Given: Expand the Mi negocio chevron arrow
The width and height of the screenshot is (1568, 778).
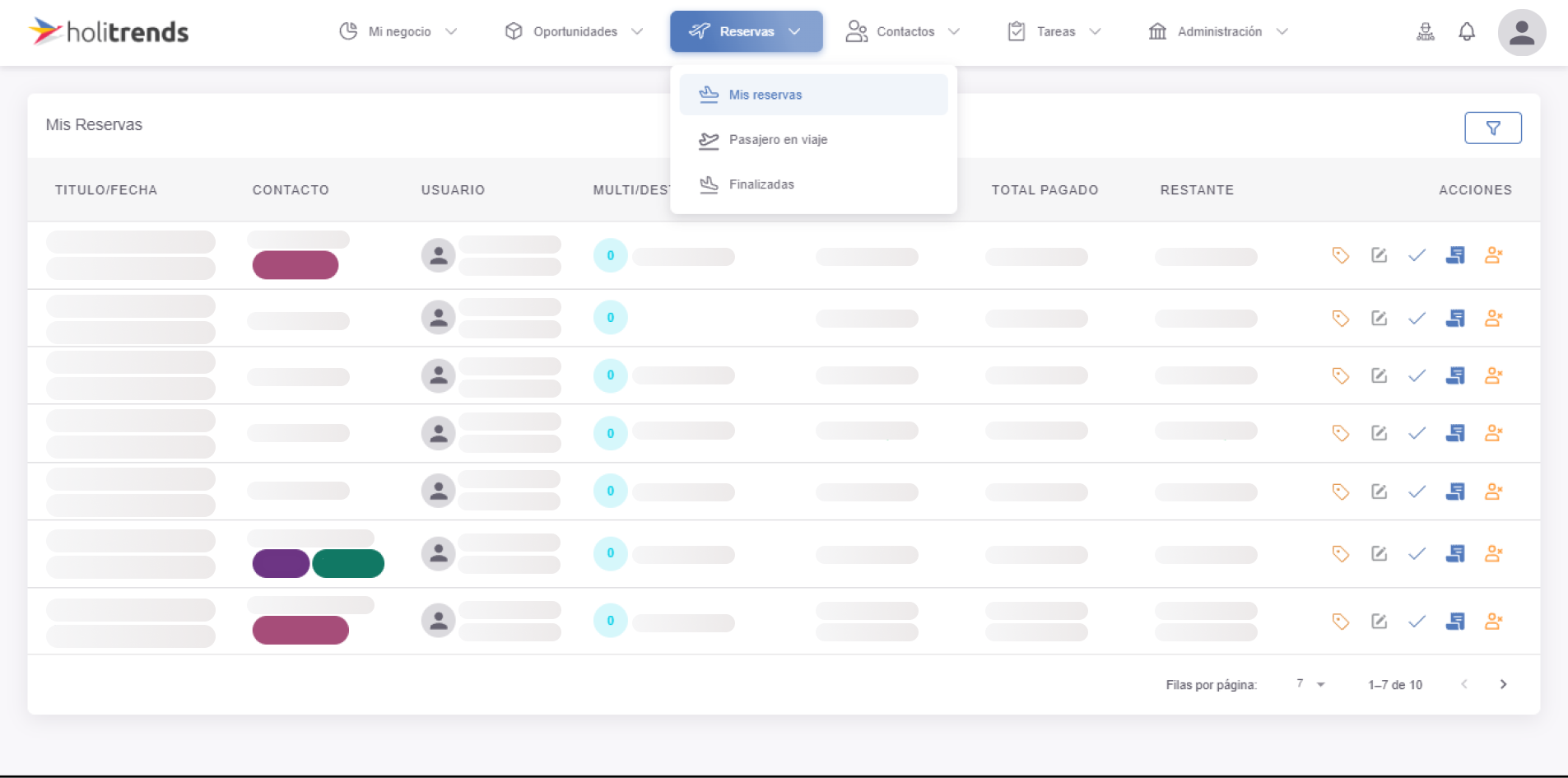Looking at the screenshot, I should point(451,31).
